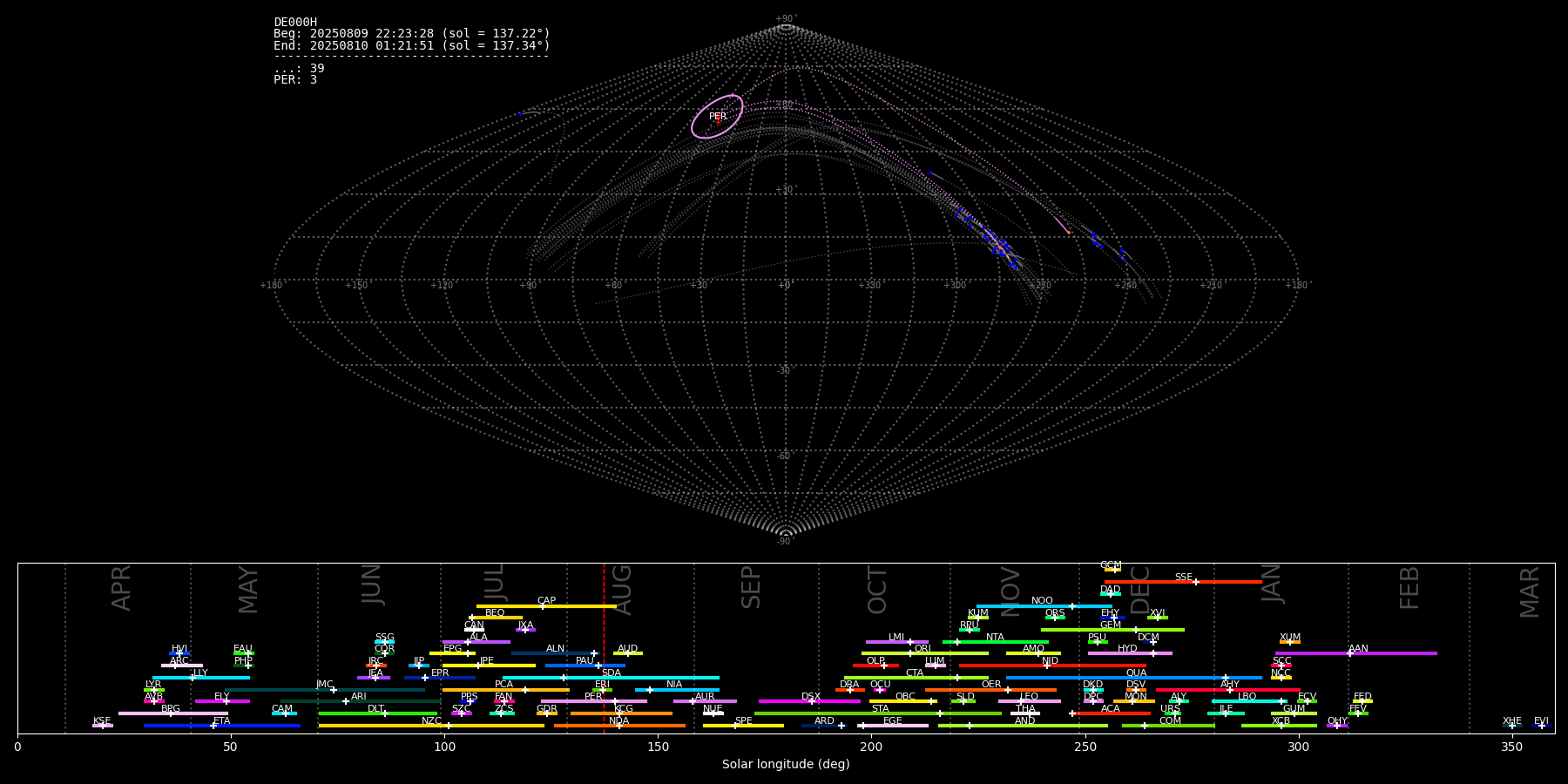Click the OHY shower label
1568x784 pixels.
[1337, 721]
